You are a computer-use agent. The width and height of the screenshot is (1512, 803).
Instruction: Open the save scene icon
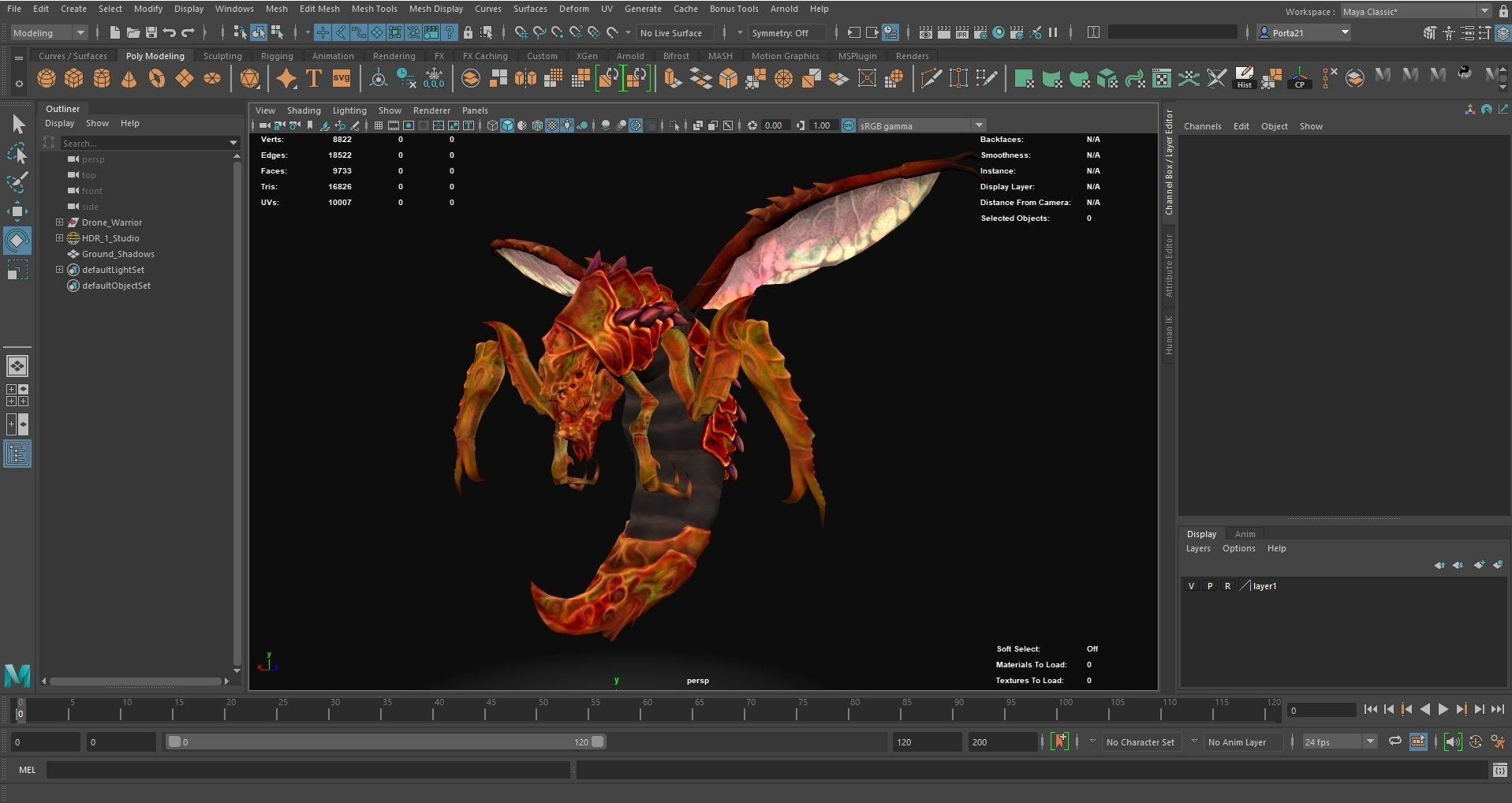[x=151, y=32]
